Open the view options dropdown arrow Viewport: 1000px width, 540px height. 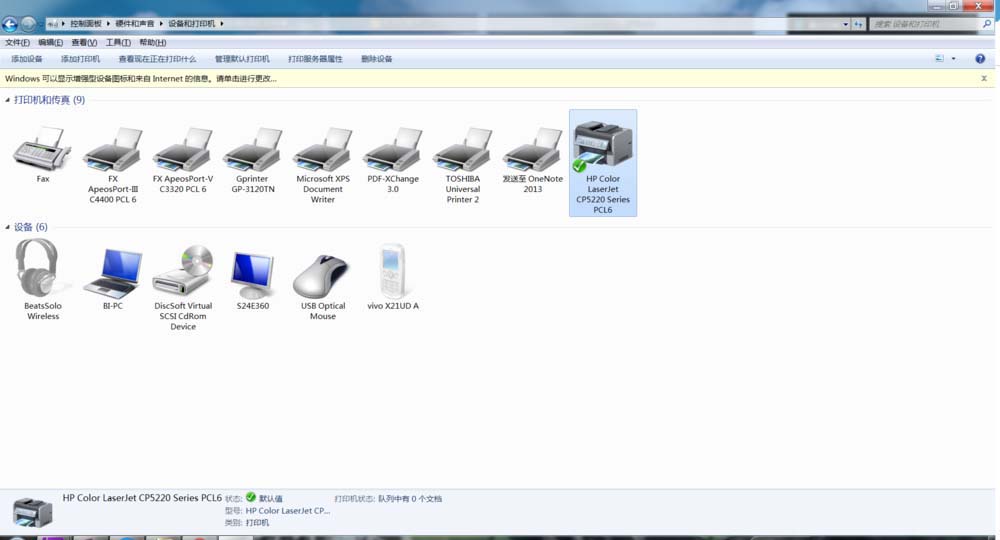tap(953, 59)
